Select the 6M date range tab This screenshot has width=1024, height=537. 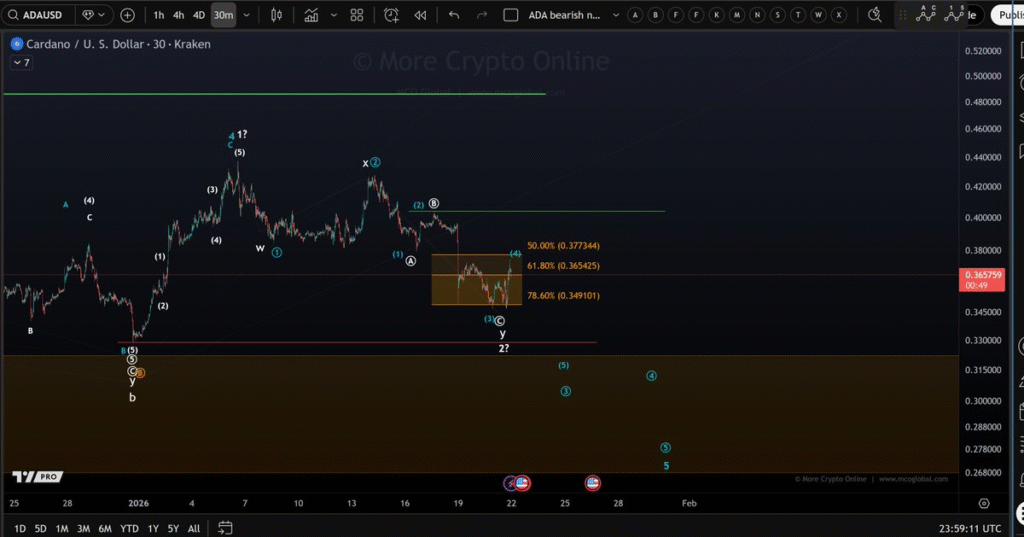pos(104,528)
